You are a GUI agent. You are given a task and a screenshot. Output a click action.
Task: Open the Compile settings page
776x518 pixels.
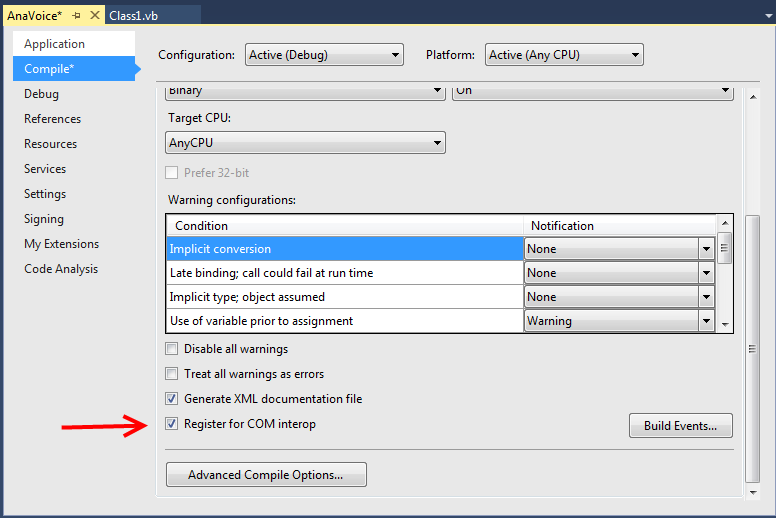[x=74, y=69]
